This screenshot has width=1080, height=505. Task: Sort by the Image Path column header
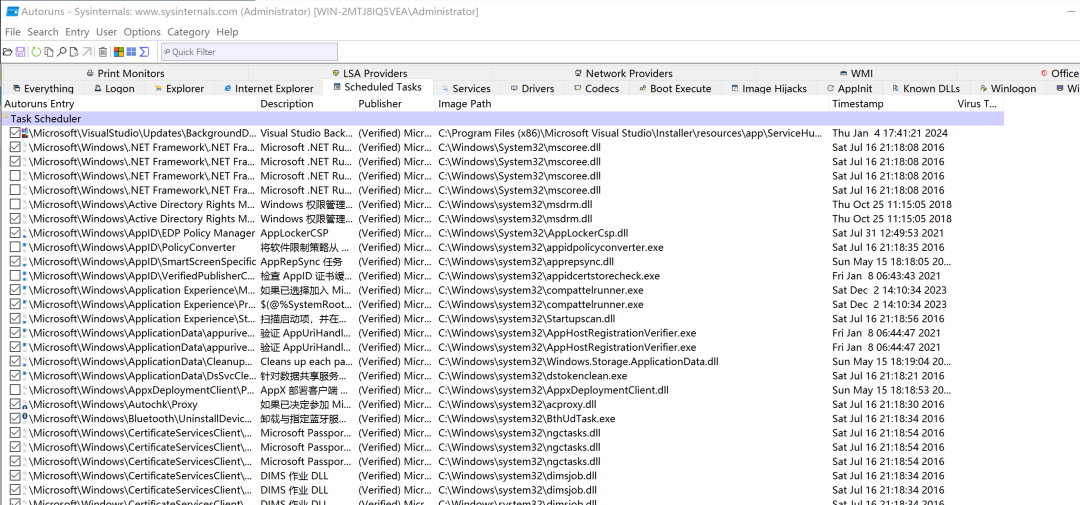click(632, 103)
